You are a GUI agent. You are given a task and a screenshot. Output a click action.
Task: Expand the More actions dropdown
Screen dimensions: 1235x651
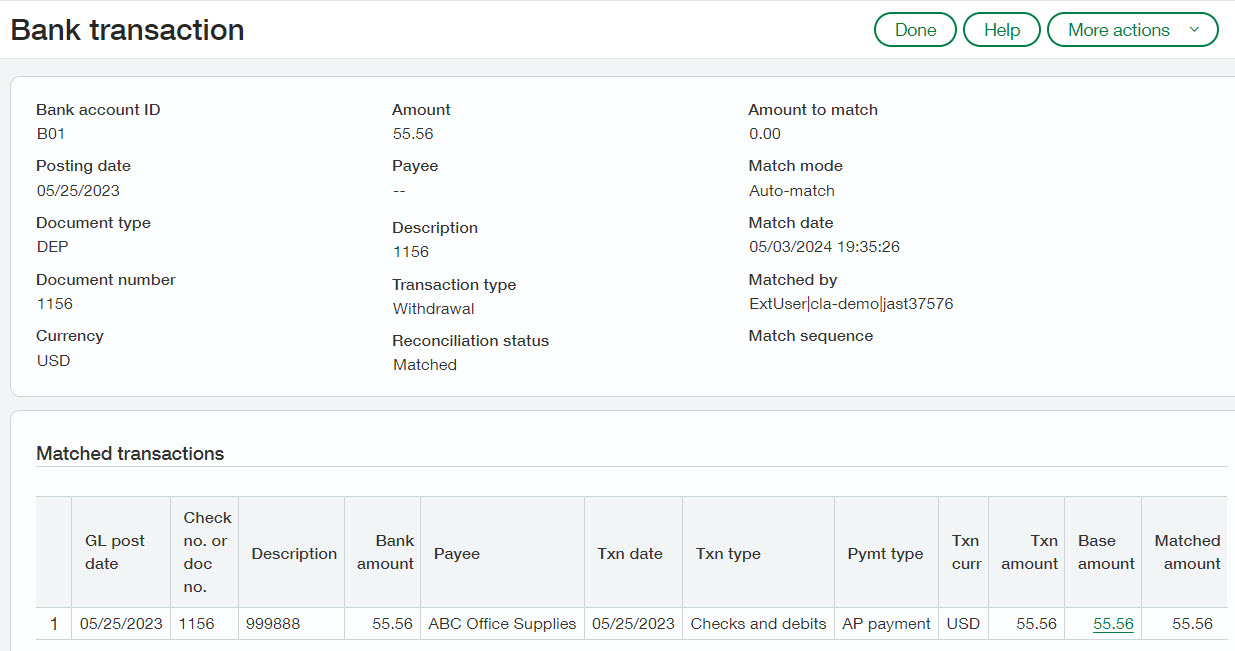click(x=1132, y=30)
